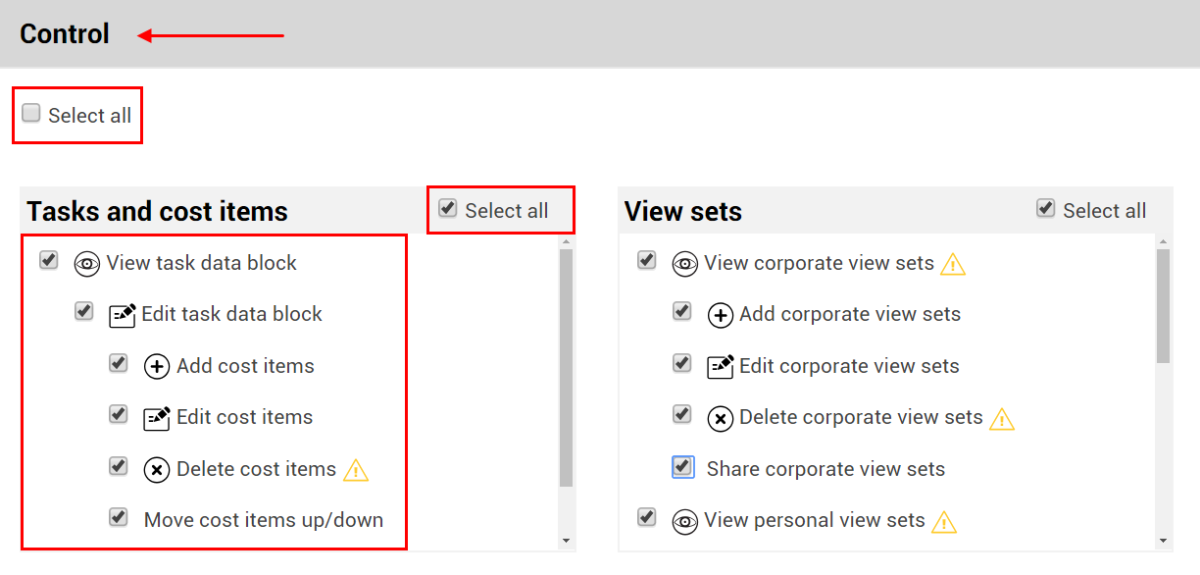The image size is (1200, 575).
Task: Click eye icon beside View task data block
Action: click(x=87, y=264)
